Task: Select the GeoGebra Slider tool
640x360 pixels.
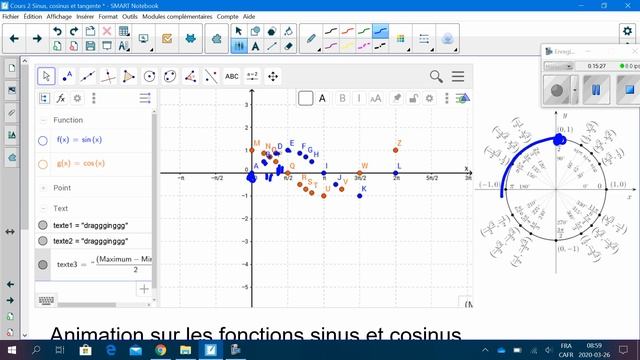Action: point(252,76)
